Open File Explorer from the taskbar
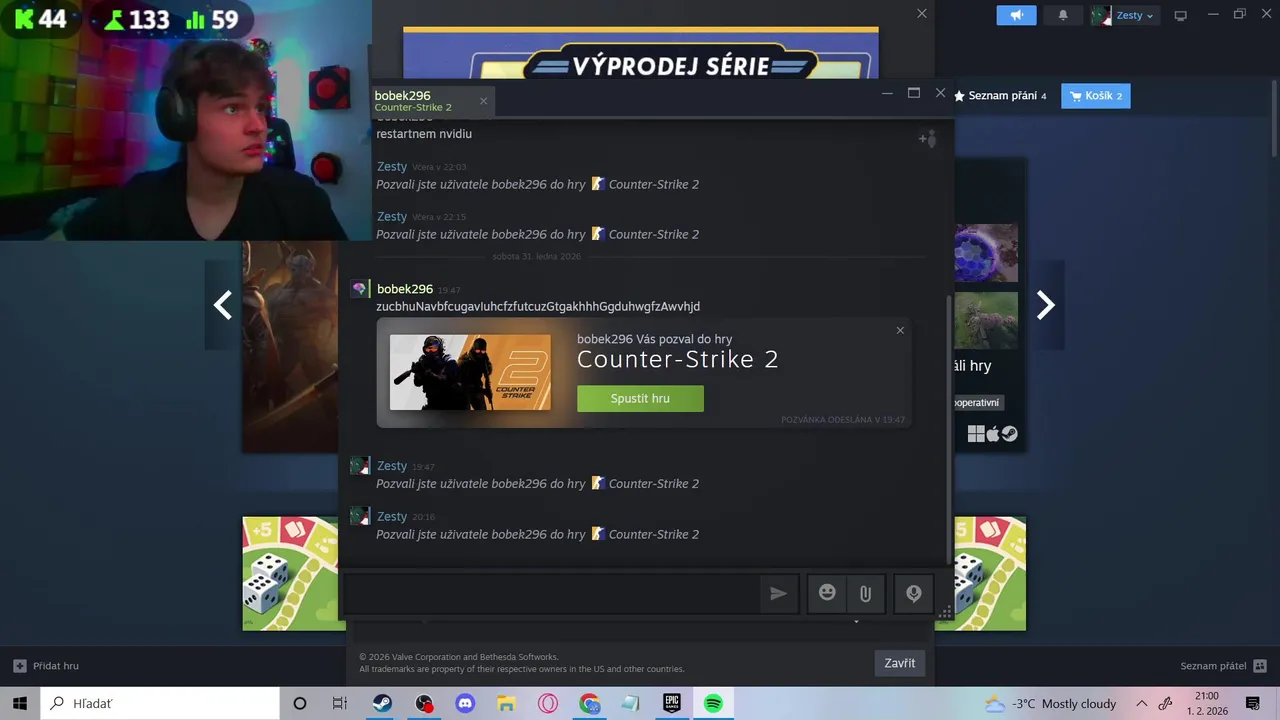Screen dimensions: 1280x720 (506, 703)
